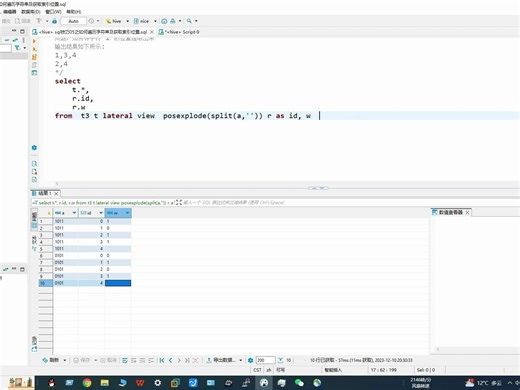Go to the first result row
The width and height of the screenshot is (520, 390).
tap(162, 360)
